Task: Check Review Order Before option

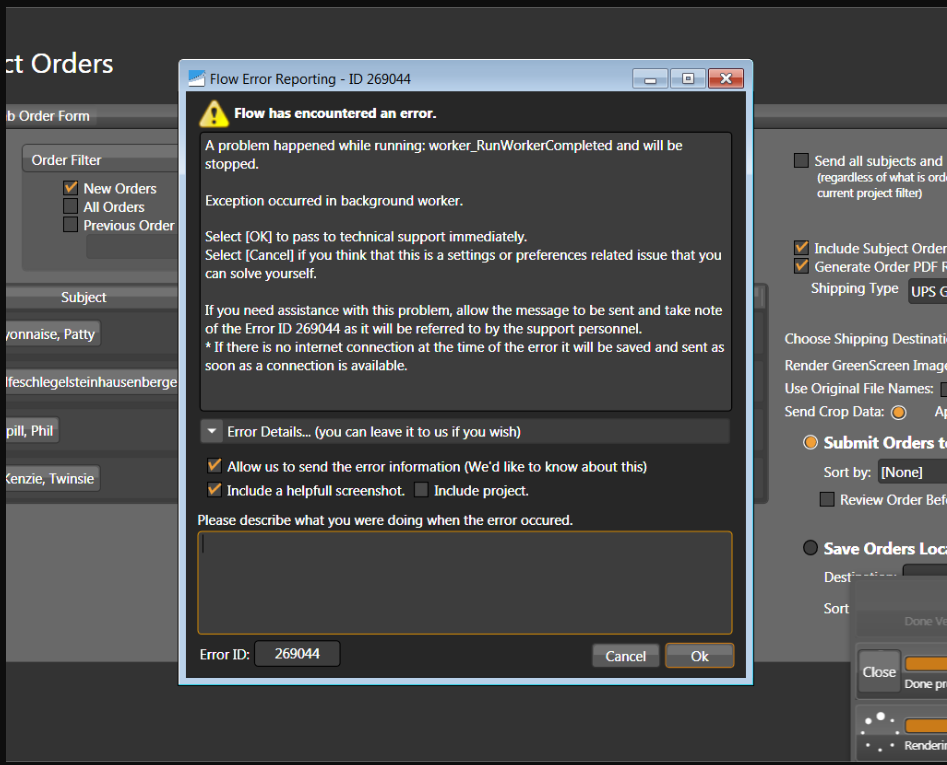Action: tap(827, 499)
